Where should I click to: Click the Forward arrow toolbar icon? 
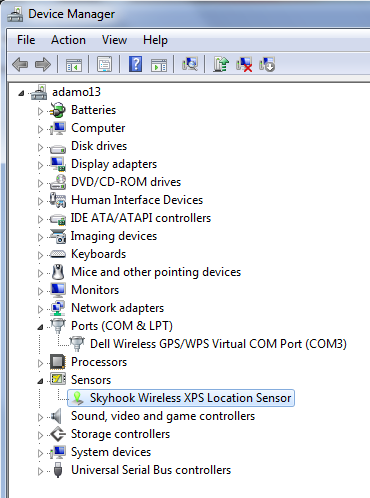pyautogui.click(x=43, y=64)
